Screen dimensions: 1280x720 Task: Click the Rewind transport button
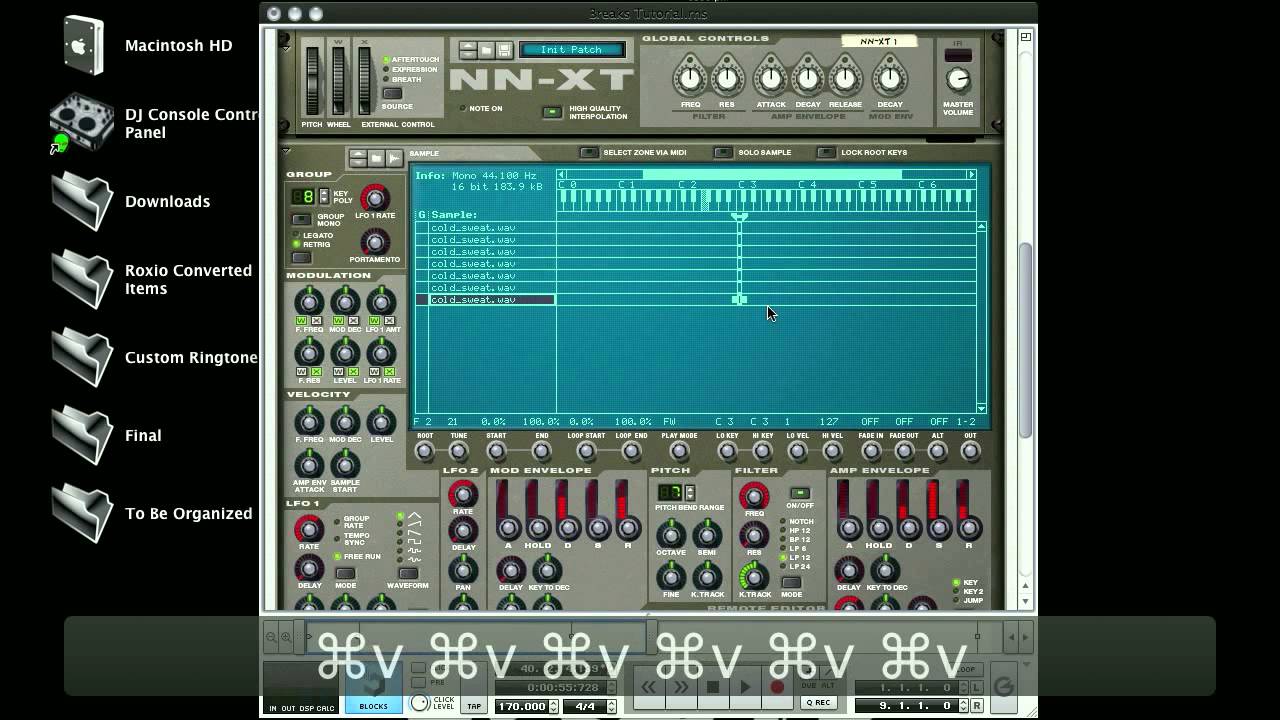649,687
